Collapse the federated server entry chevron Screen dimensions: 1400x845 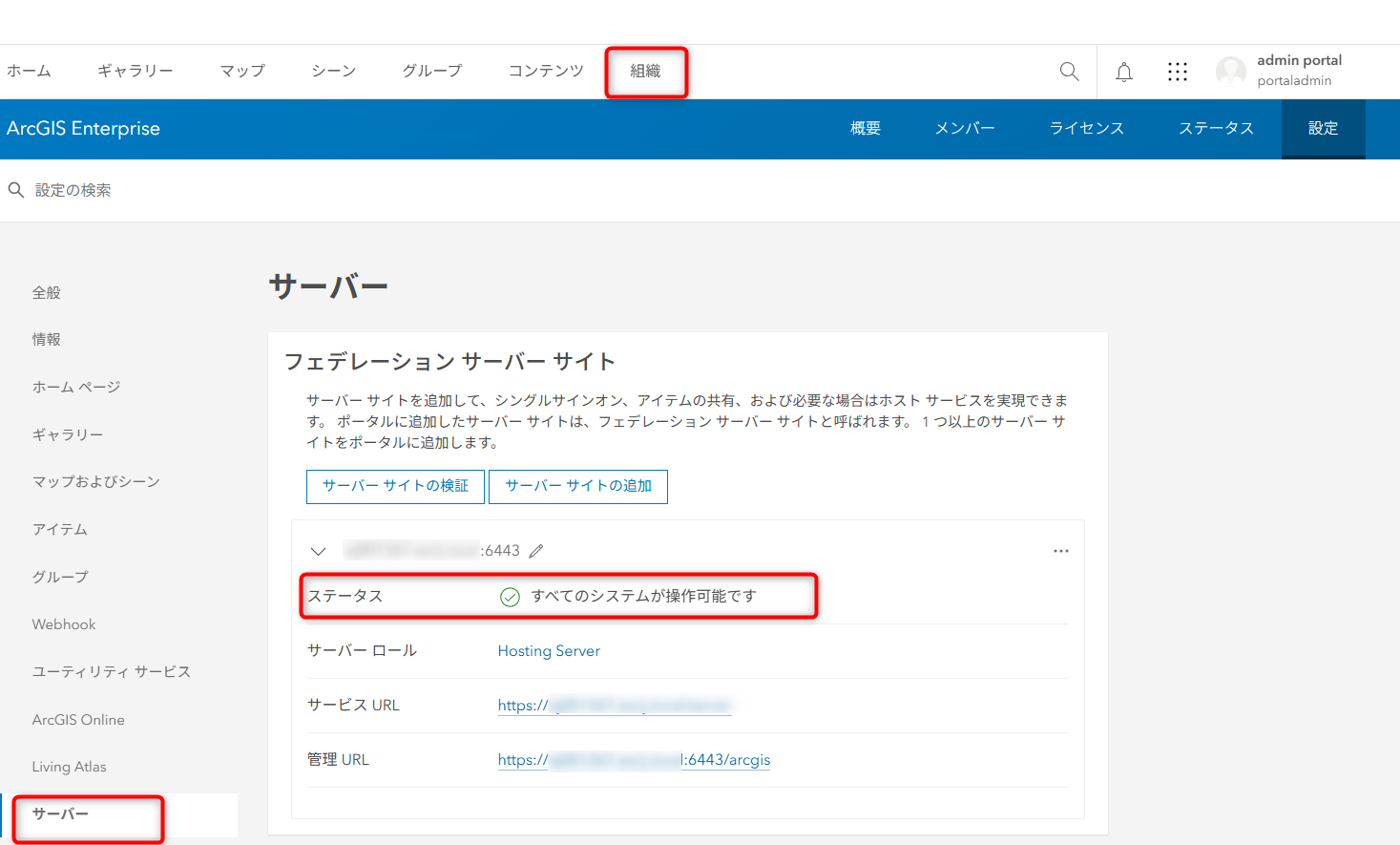[319, 551]
